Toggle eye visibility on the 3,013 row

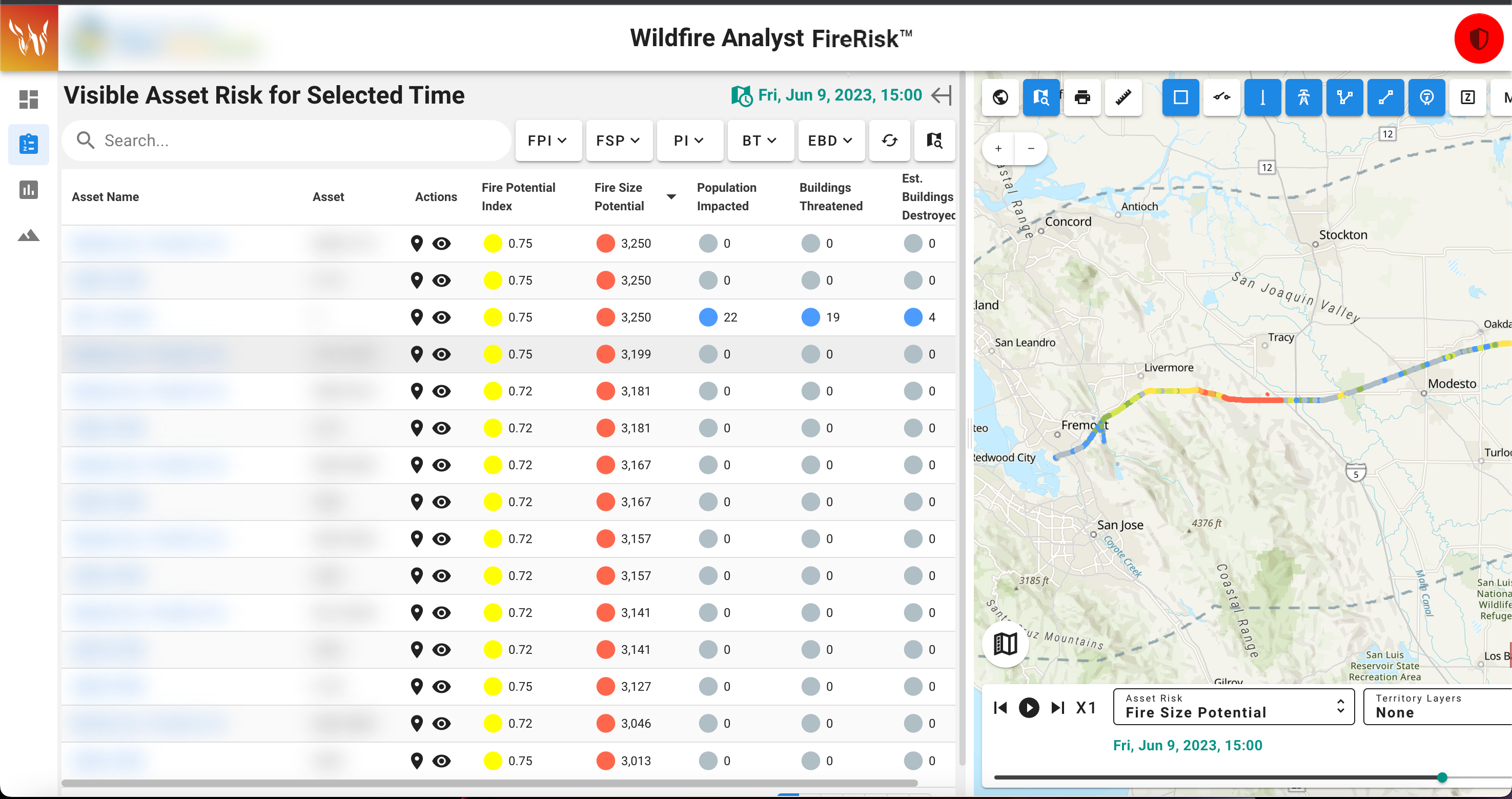[x=441, y=761]
